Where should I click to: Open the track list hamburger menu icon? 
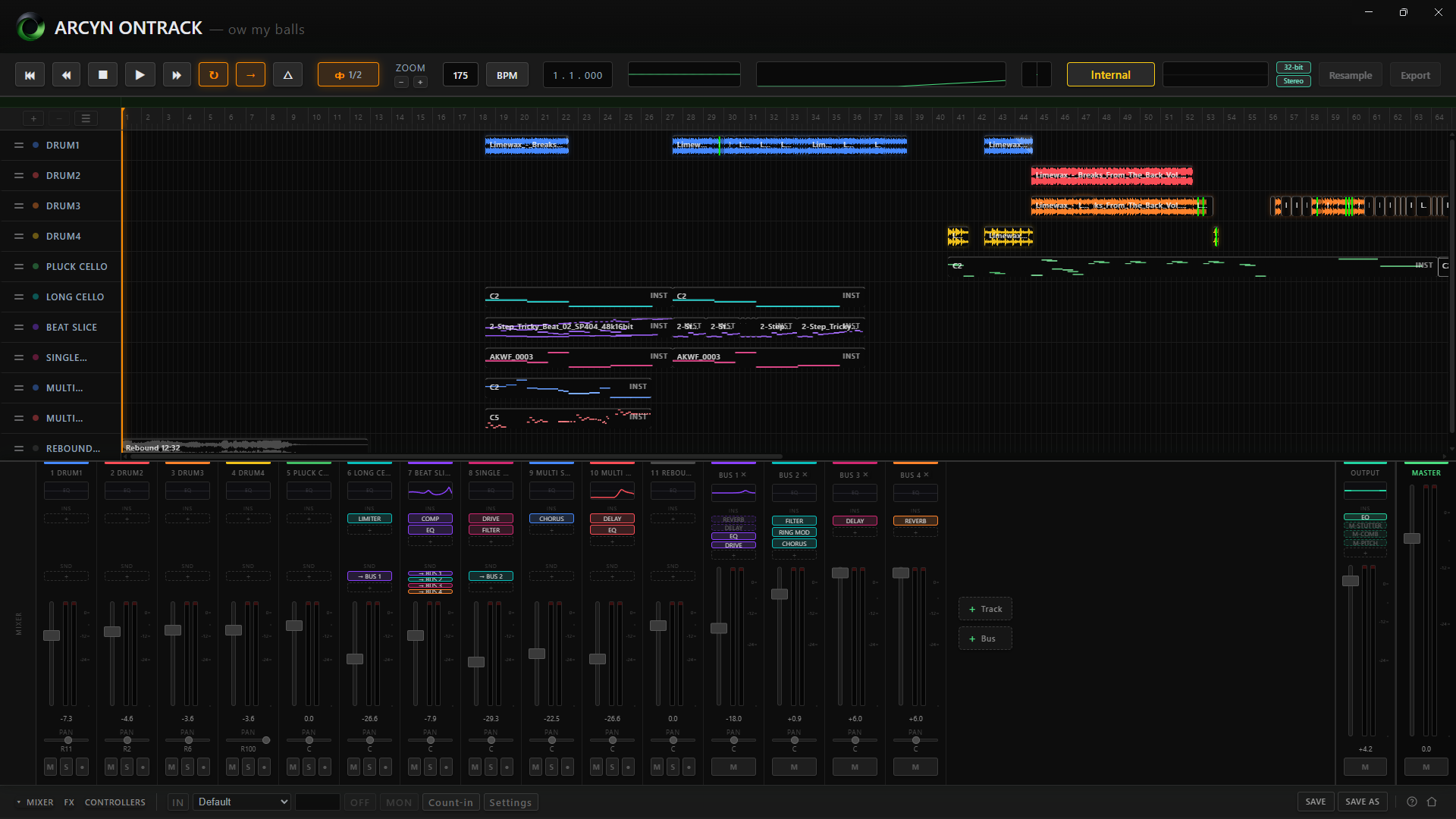point(86,118)
